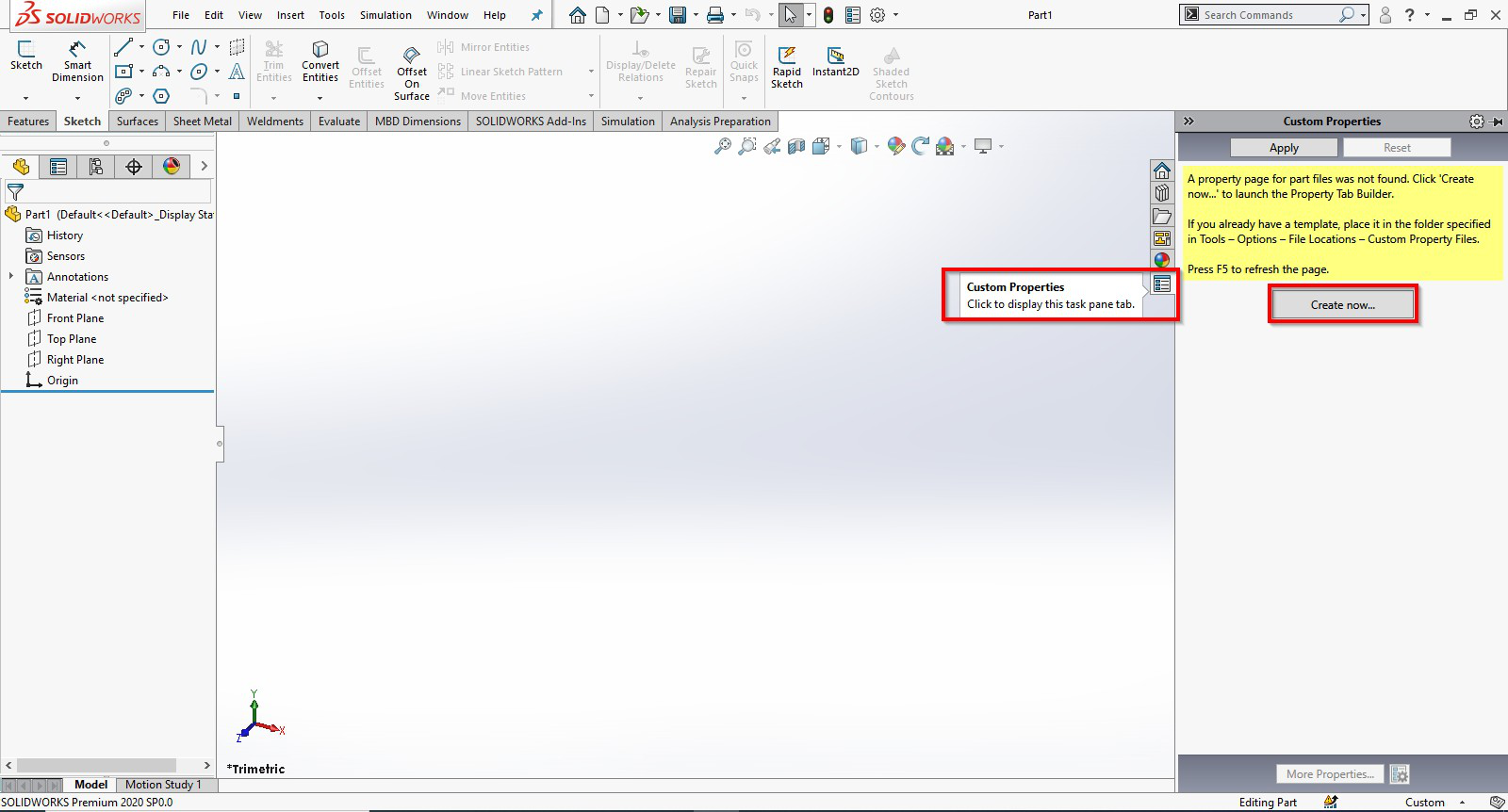Click the Offset On Surface tool
This screenshot has width=1508, height=812.
(412, 73)
